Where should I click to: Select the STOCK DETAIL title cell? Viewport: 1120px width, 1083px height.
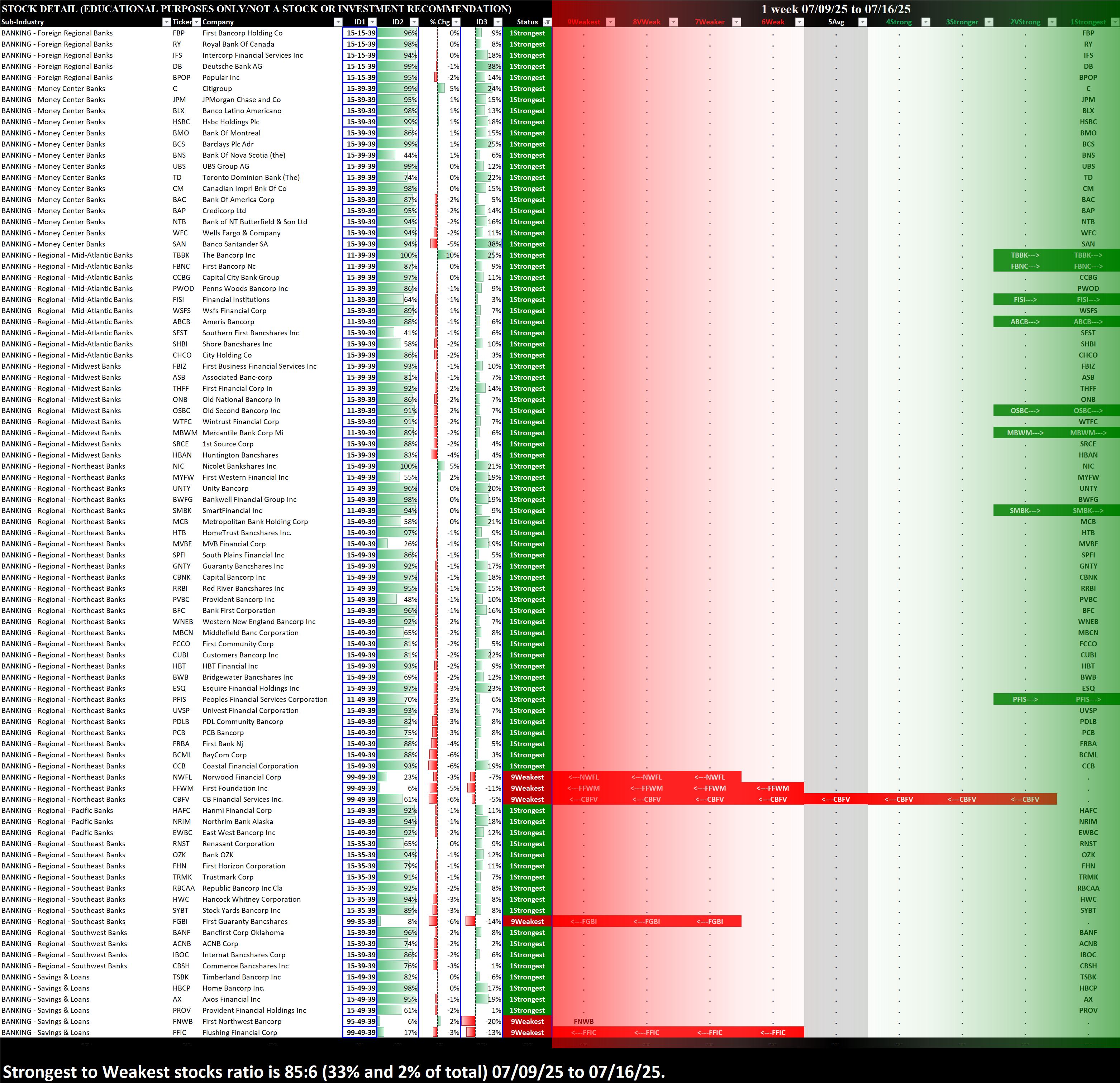tap(256, 9)
